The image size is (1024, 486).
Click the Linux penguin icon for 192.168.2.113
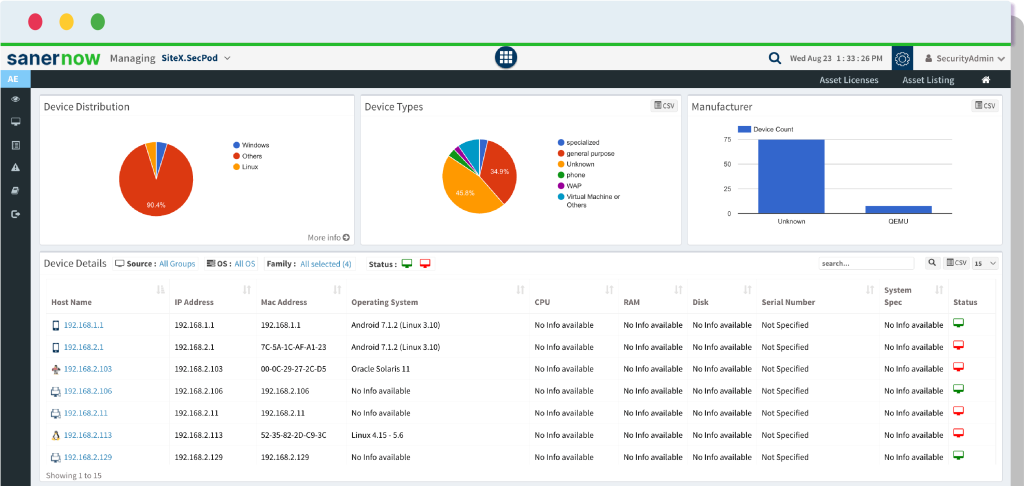[56, 435]
